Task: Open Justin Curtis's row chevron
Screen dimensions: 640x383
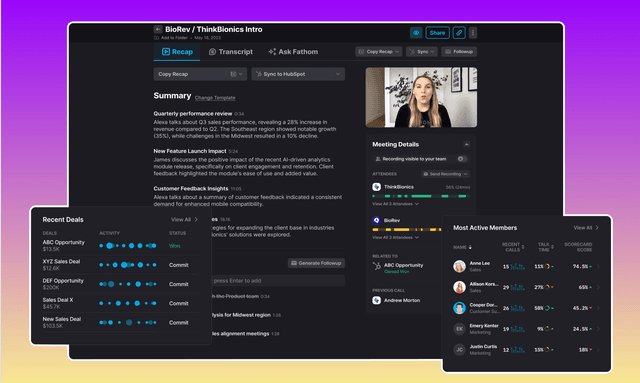Action: pyautogui.click(x=598, y=350)
